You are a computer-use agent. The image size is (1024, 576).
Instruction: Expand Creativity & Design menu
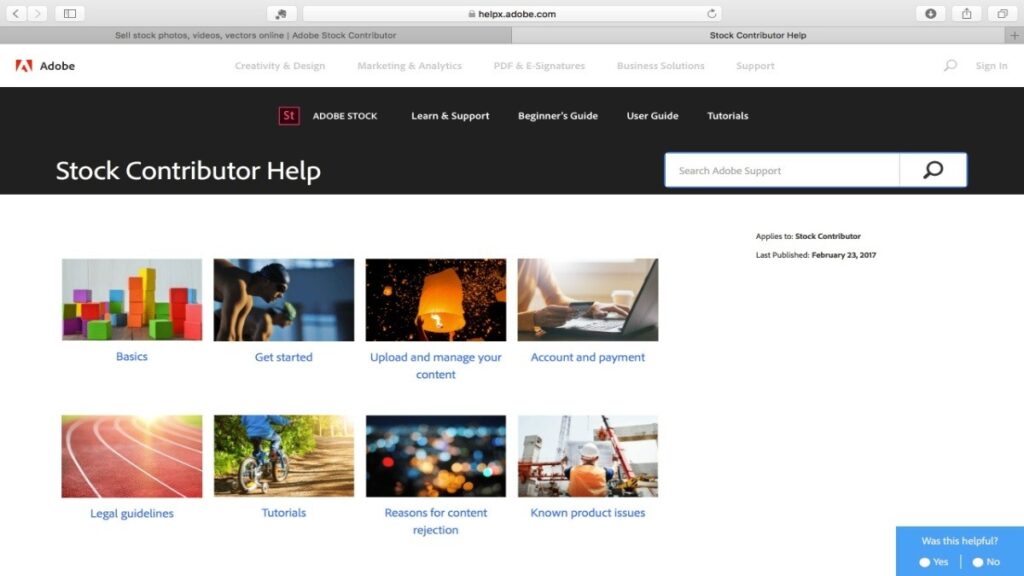[x=280, y=66]
